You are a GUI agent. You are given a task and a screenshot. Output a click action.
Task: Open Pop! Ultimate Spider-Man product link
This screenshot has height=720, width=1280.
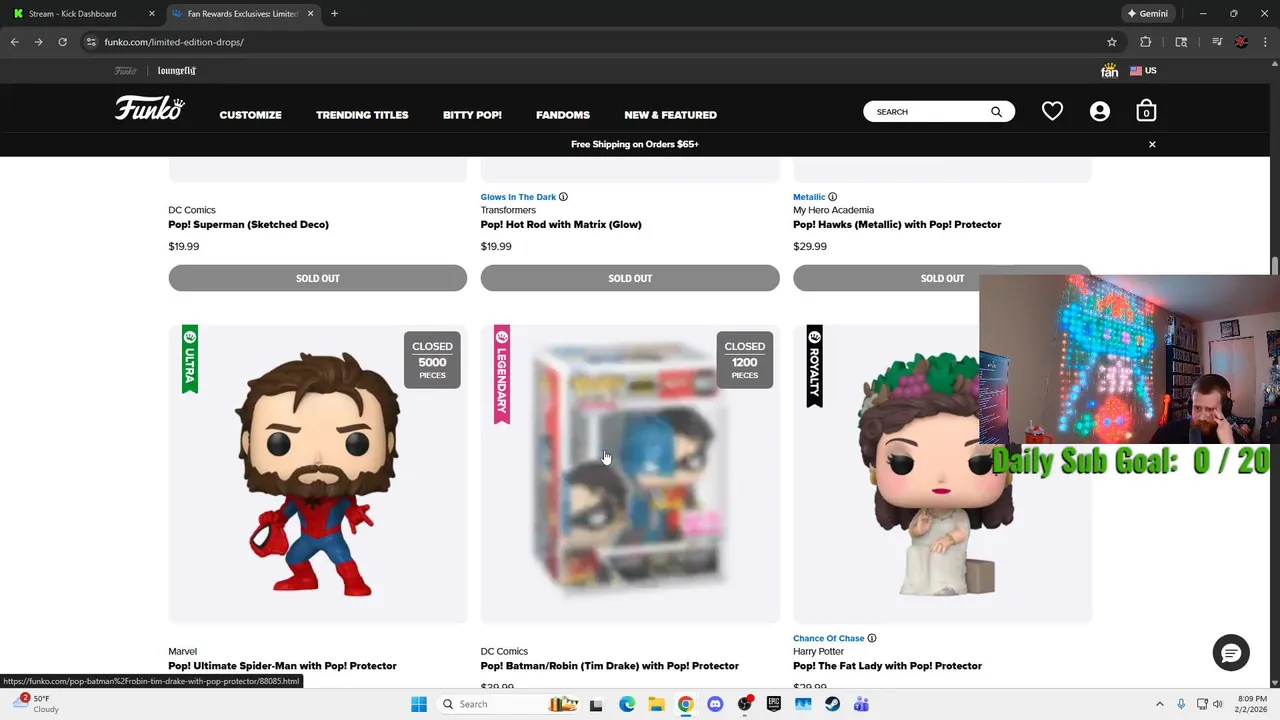(282, 666)
